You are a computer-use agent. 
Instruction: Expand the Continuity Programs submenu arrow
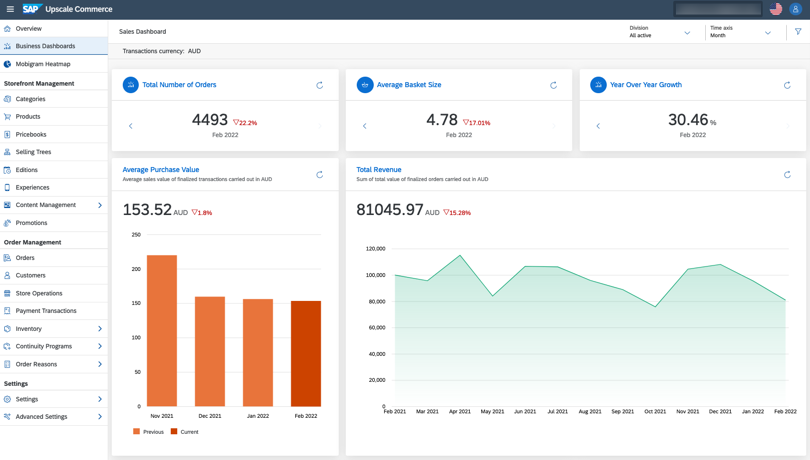pyautogui.click(x=100, y=346)
